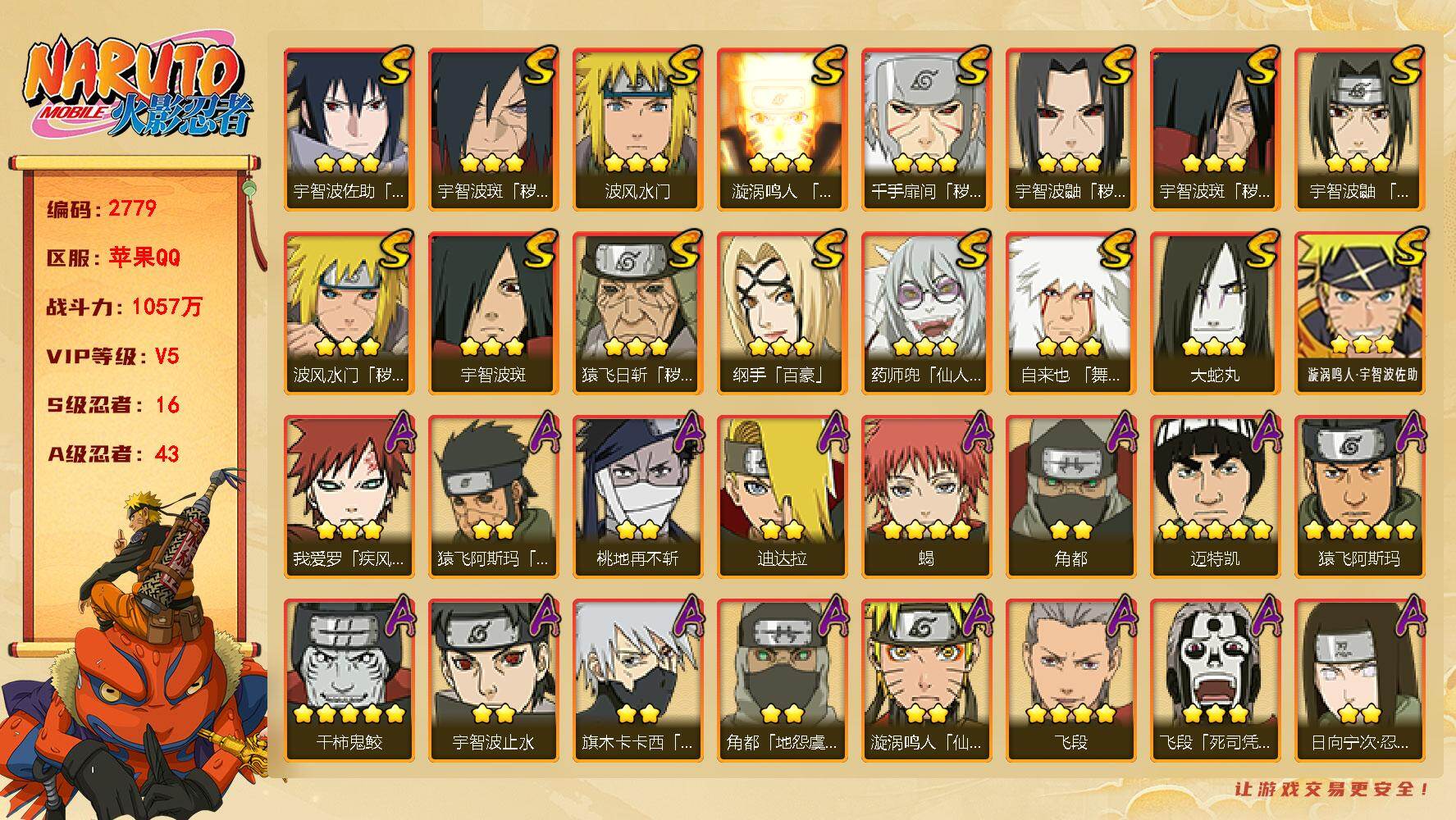Select the 干柿鬼鲛 ninja card
The width and height of the screenshot is (1456, 820).
pos(349,681)
